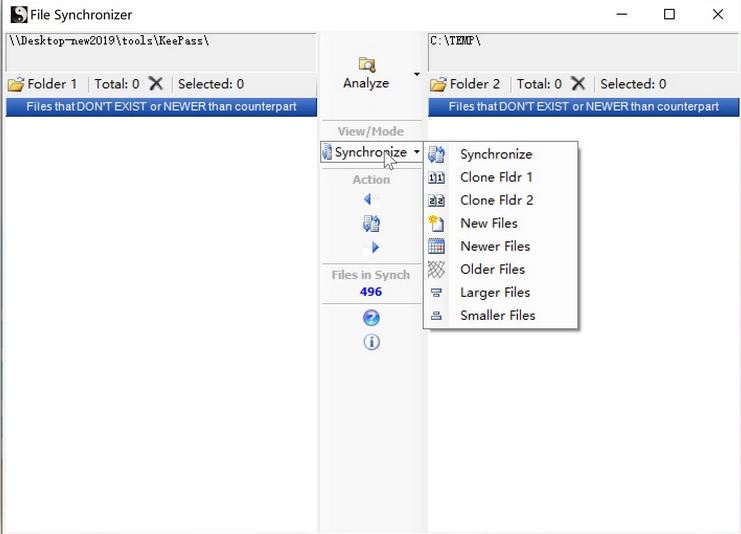741x534 pixels.
Task: Select Larger Files view mode
Action: point(500,293)
